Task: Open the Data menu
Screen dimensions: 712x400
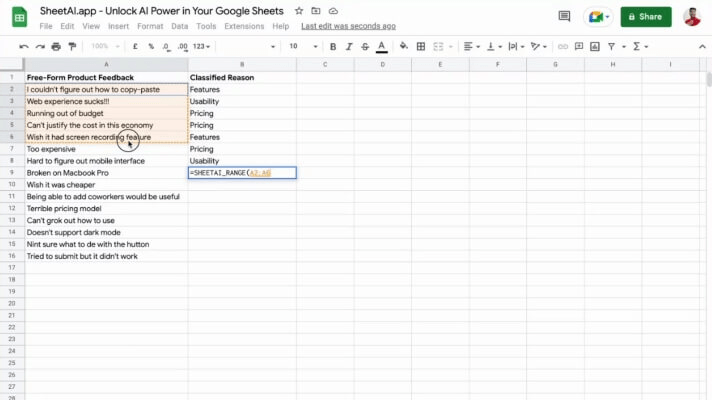Action: point(180,26)
